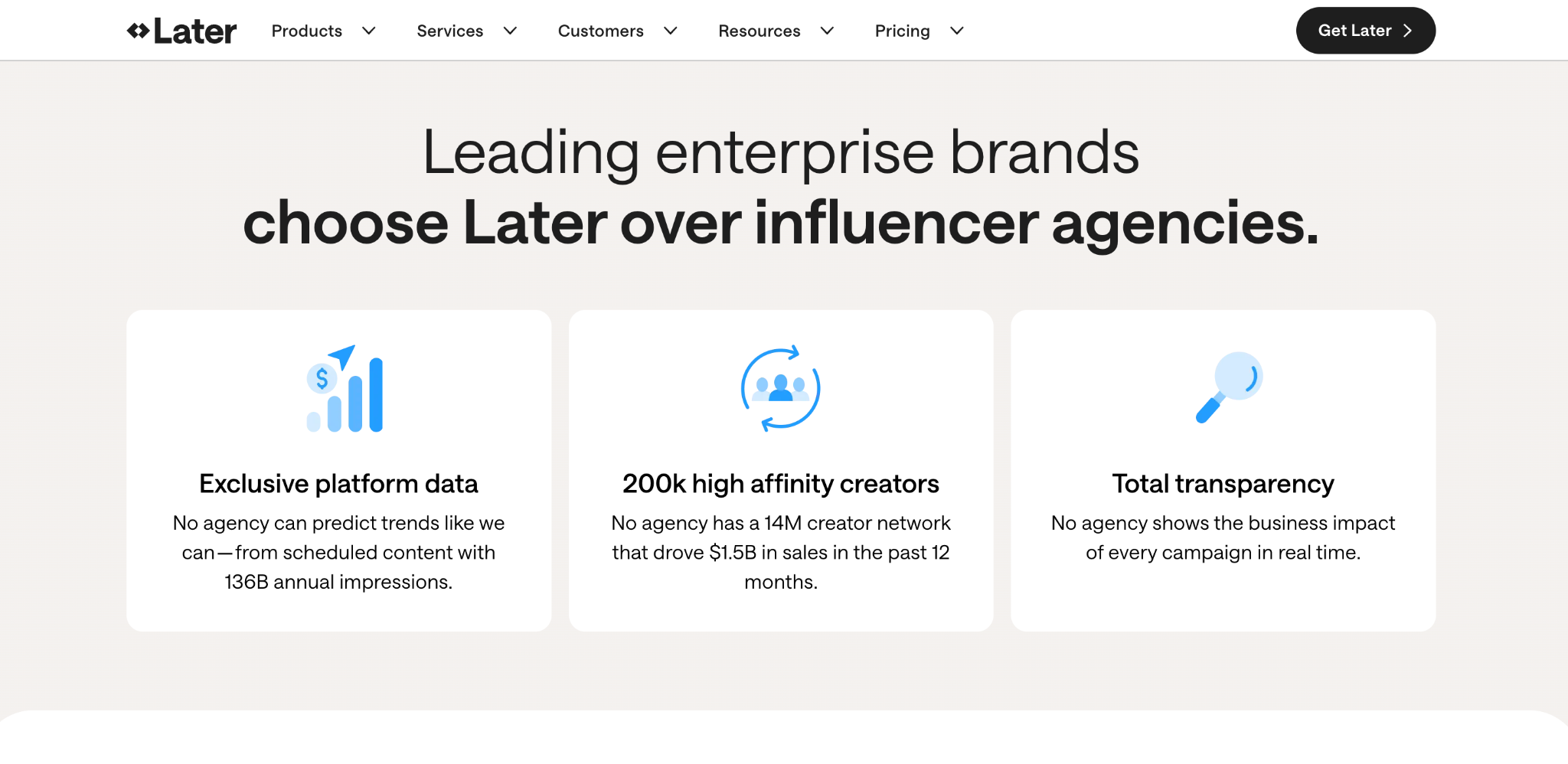Image resolution: width=1568 pixels, height=764 pixels.
Task: Click the bar chart dollar growth icon
Action: pyautogui.click(x=345, y=388)
